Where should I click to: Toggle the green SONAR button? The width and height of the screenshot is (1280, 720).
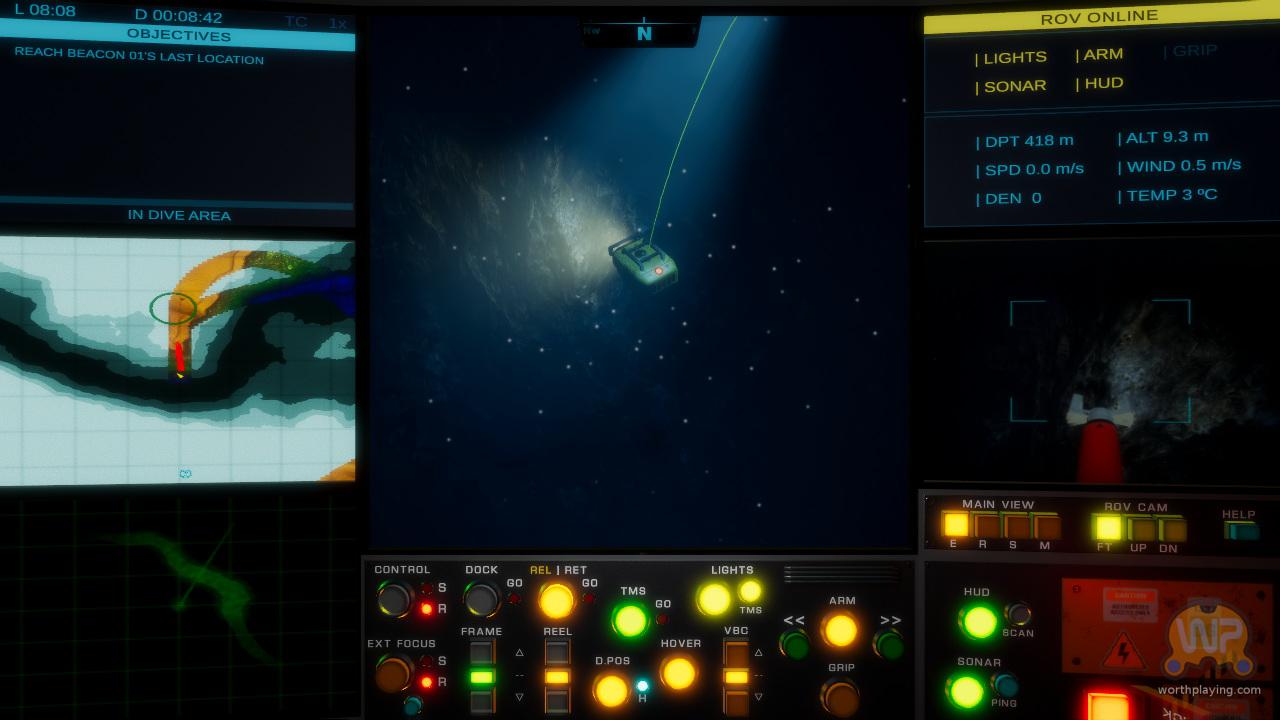[966, 691]
